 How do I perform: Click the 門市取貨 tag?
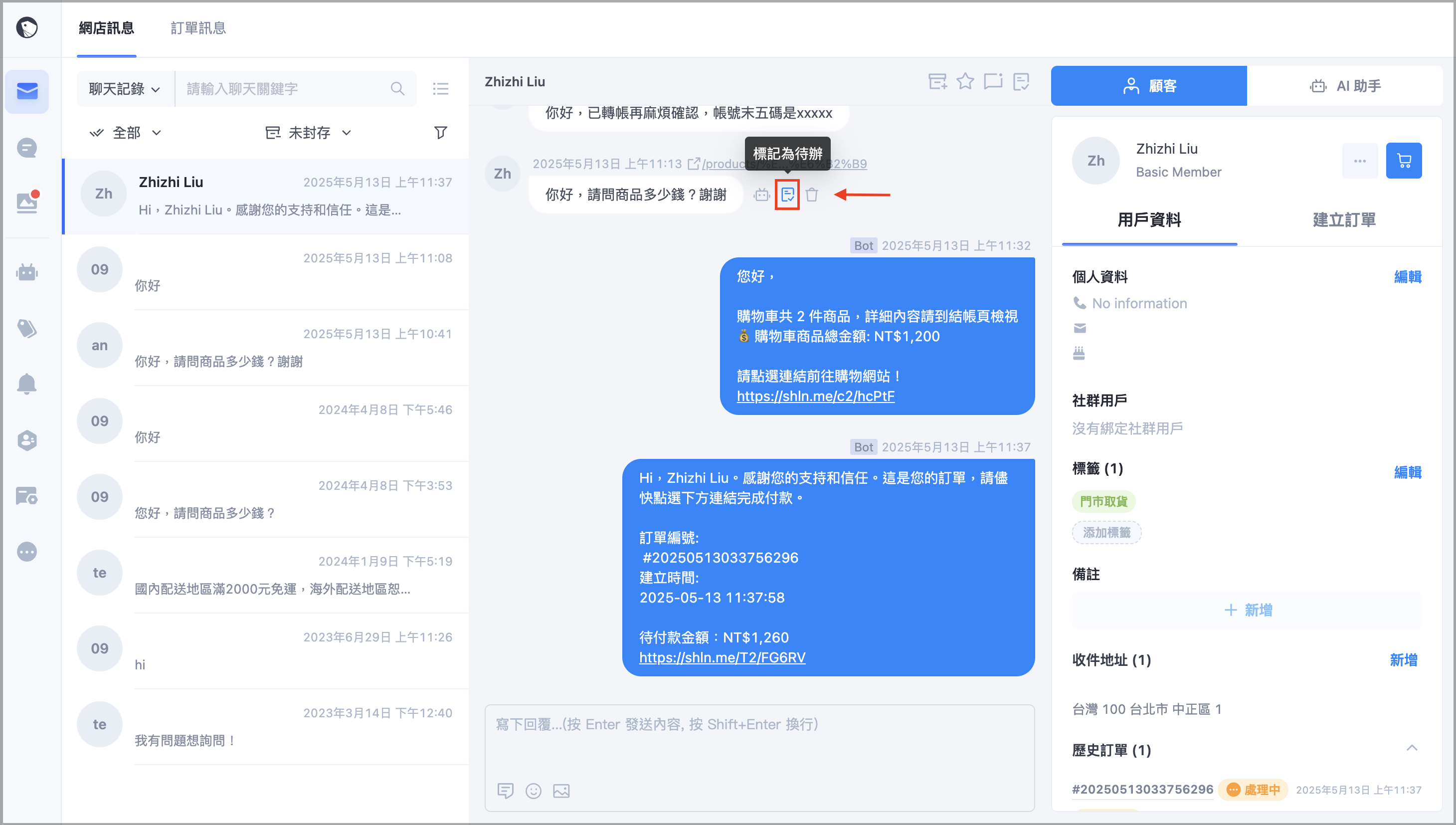pyautogui.click(x=1104, y=501)
